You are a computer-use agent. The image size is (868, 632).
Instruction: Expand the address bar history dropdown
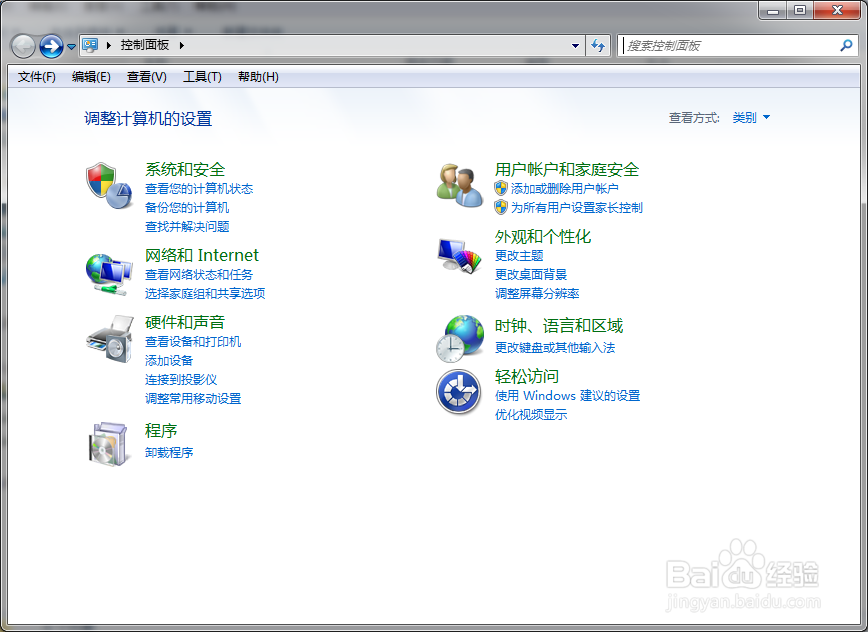(x=575, y=45)
